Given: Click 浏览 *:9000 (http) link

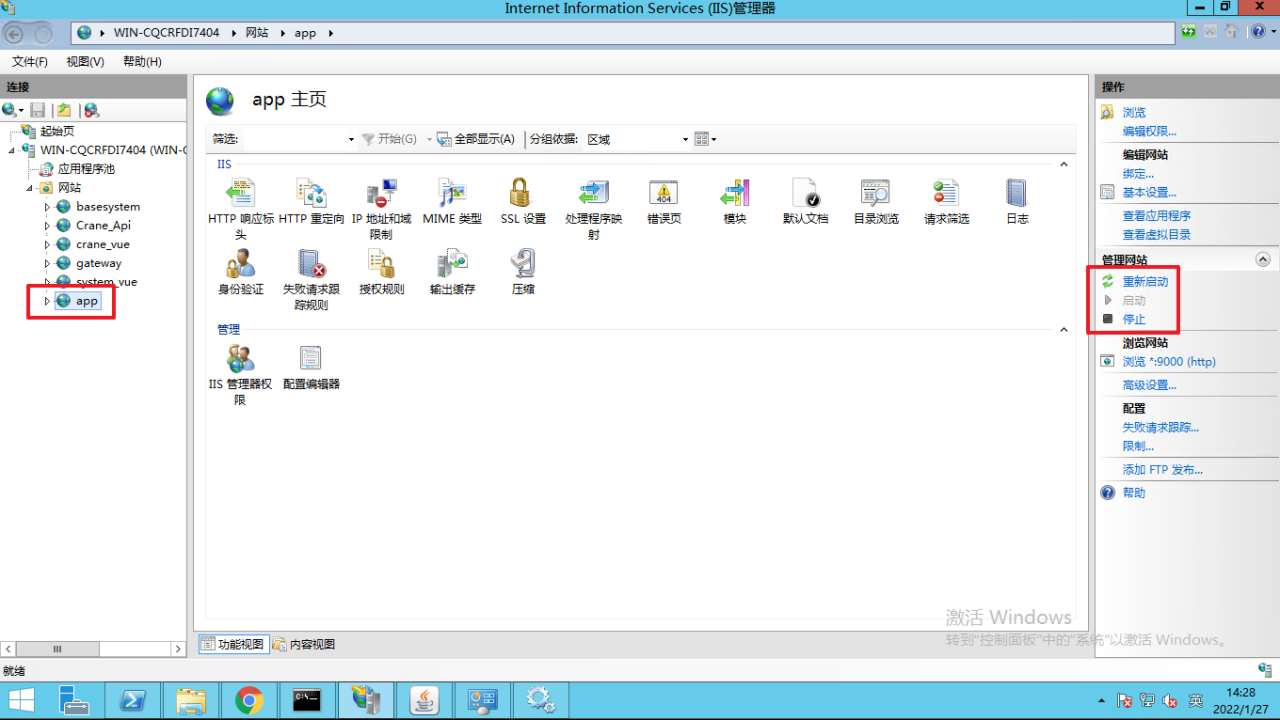Looking at the screenshot, I should pyautogui.click(x=1169, y=362).
